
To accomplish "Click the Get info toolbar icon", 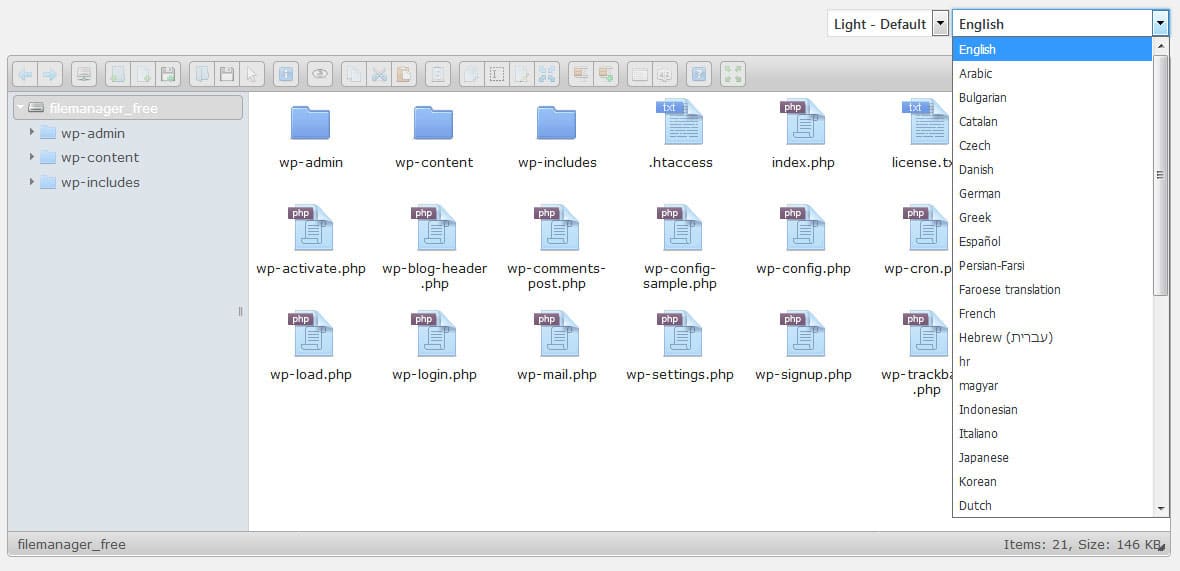I will [x=286, y=74].
